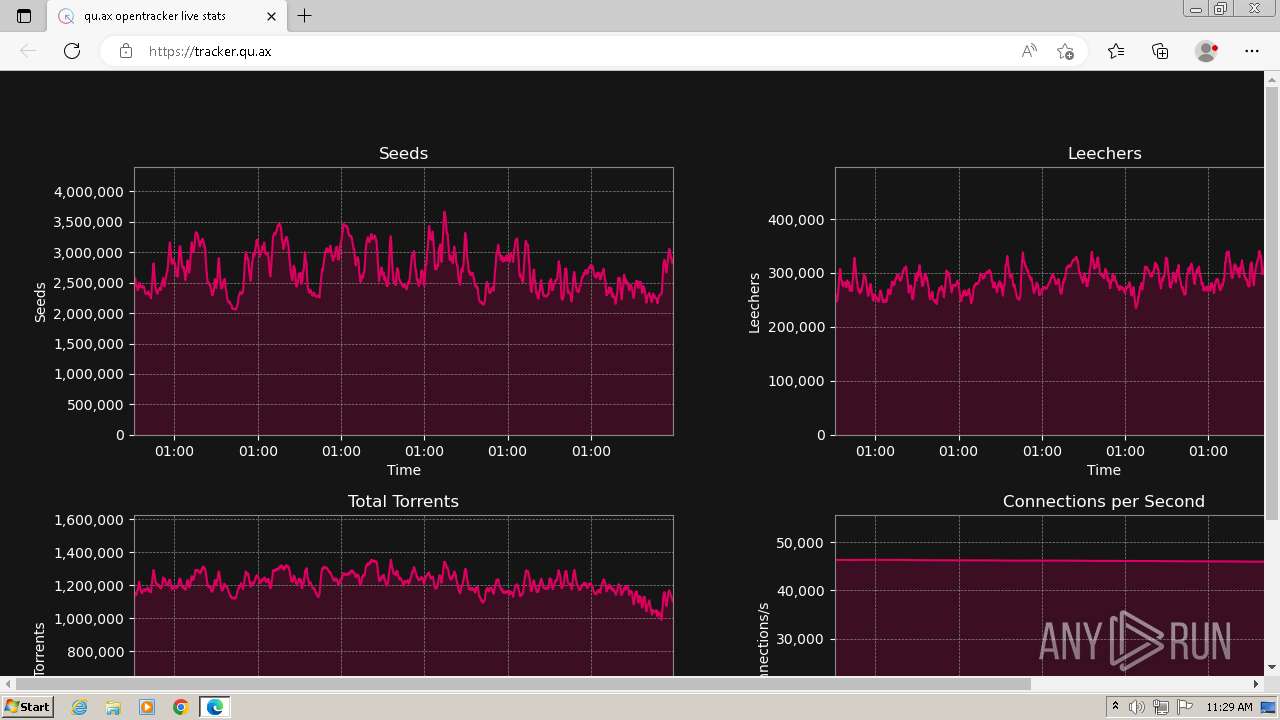Open Edge Settings and more menu
Screen dimensions: 1280x720
[x=1252, y=51]
